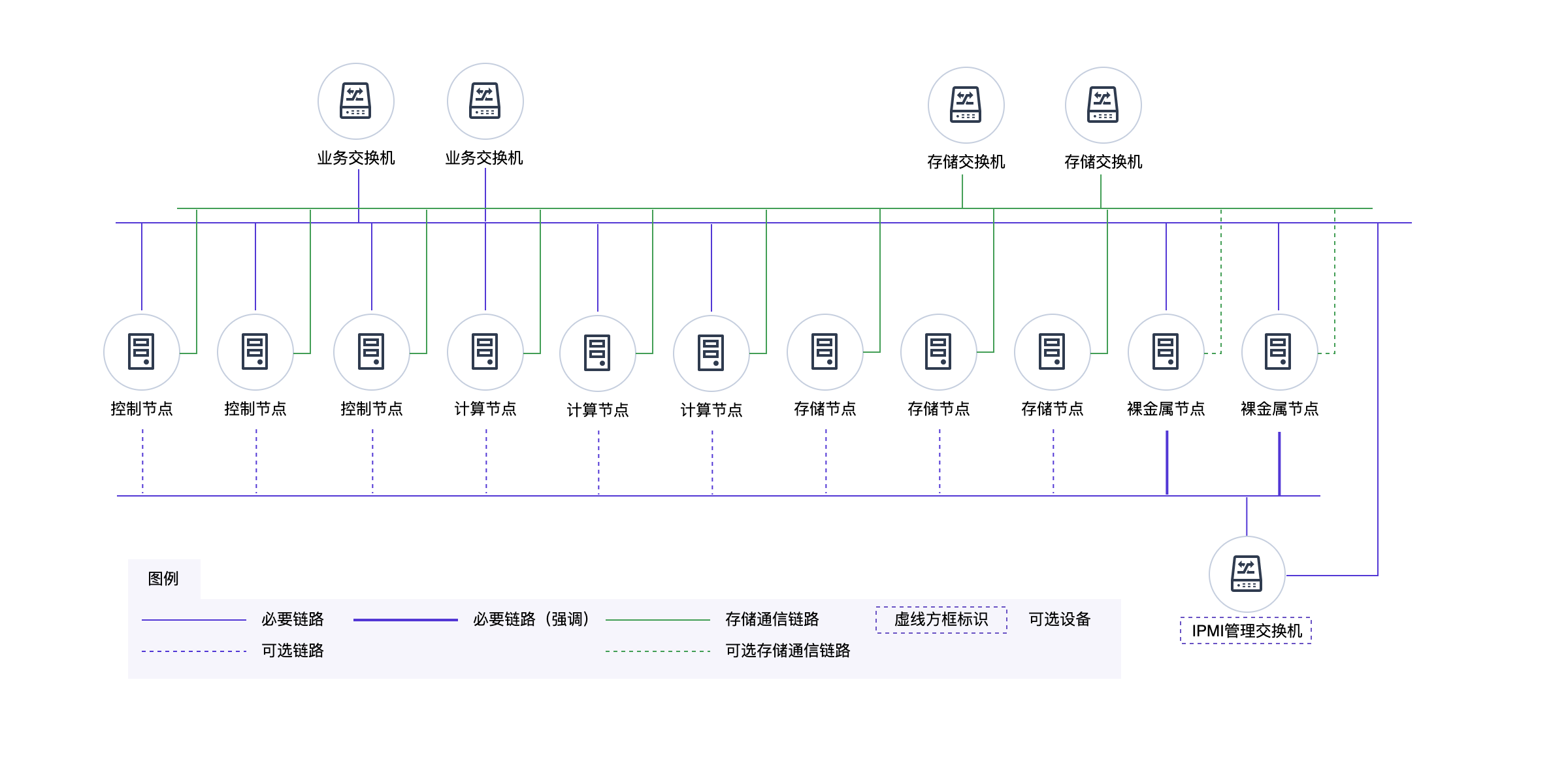Select the last 计算节点 server icon
The image size is (1568, 784).
pos(711,353)
